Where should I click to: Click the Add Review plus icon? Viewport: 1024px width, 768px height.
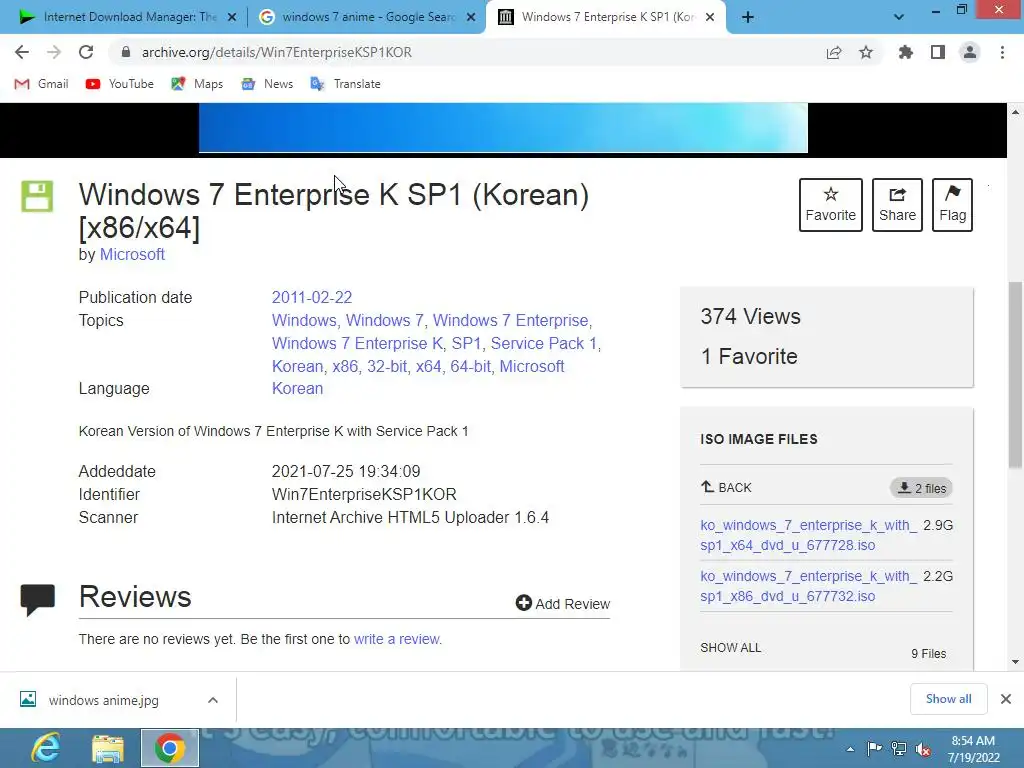(524, 603)
